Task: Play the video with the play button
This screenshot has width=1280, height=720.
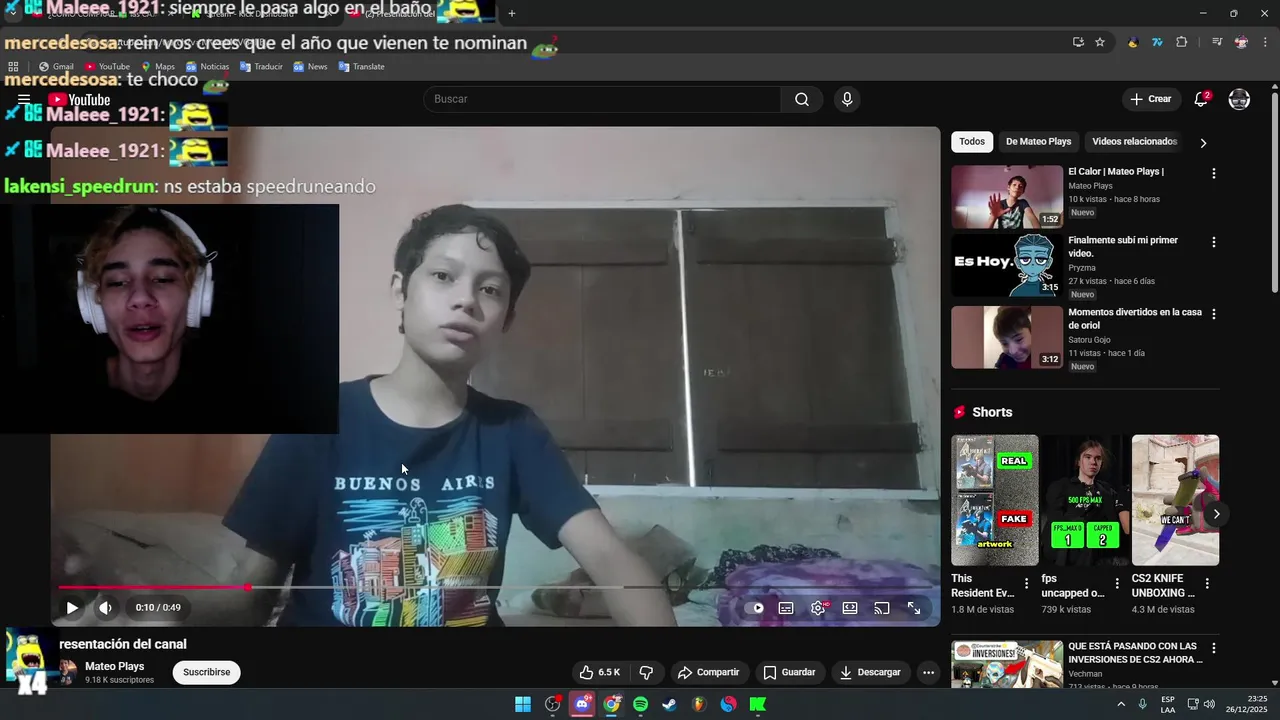Action: point(72,607)
